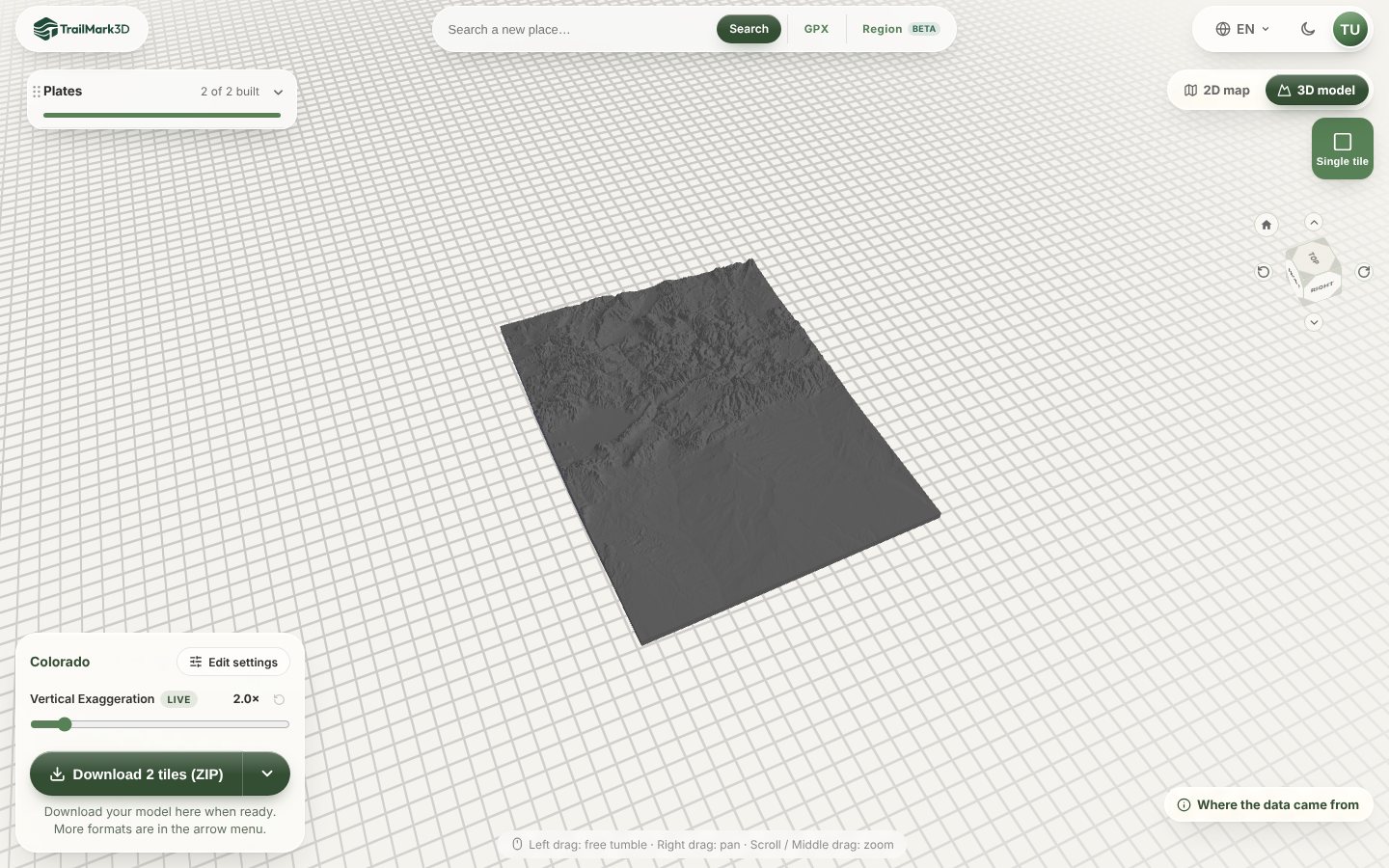The height and width of the screenshot is (868, 1389).
Task: Focus the Search a new place field
Action: click(x=577, y=29)
